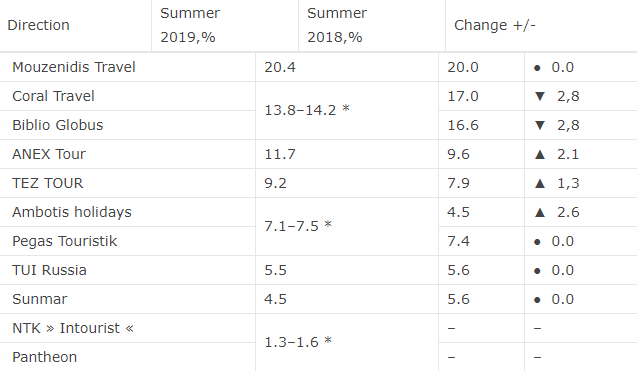Viewport: 637px width, 371px height.
Task: Click the Pantheon row name
Action: click(44, 357)
